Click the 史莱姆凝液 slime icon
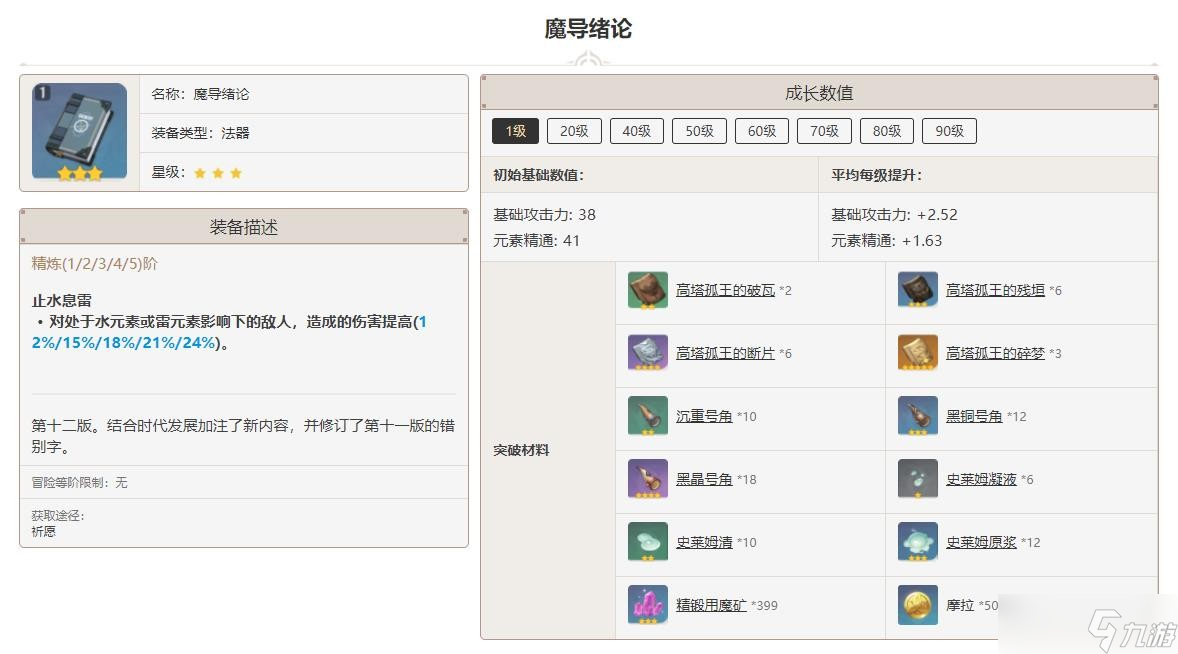The height and width of the screenshot is (654, 1178). 917,480
